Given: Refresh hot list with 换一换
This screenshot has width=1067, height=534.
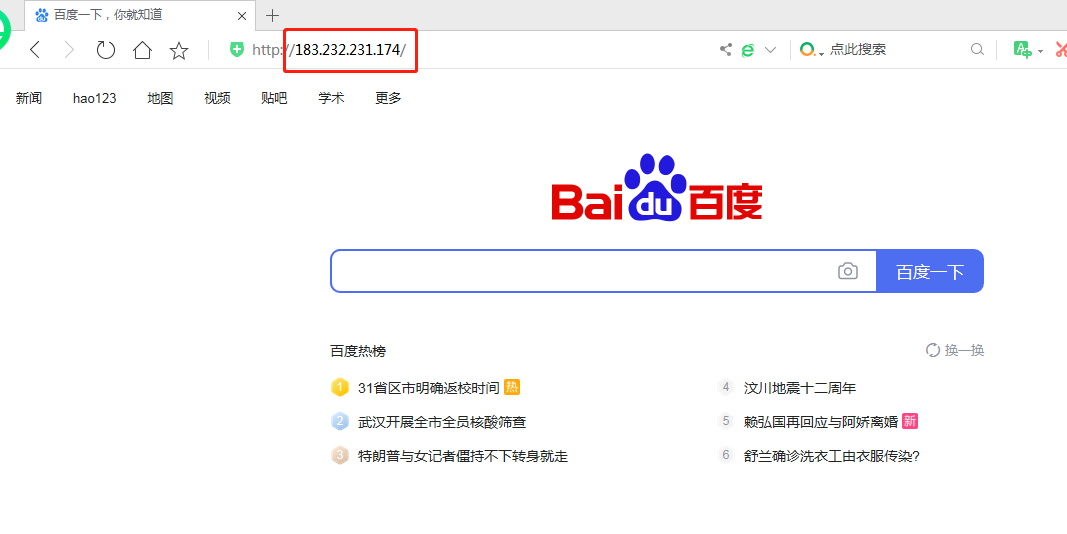Looking at the screenshot, I should [x=955, y=350].
